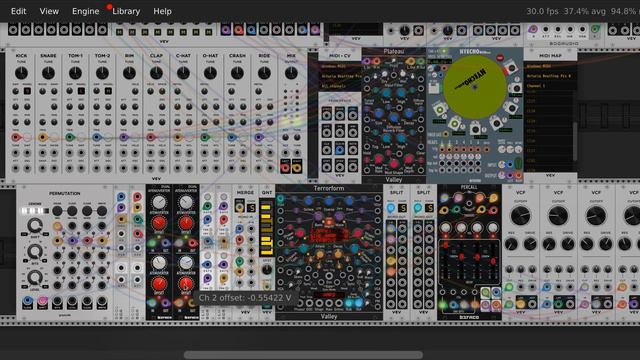640x360 pixels.
Task: Click the CRASH blue trigger input port
Action: pyautogui.click(x=231, y=138)
